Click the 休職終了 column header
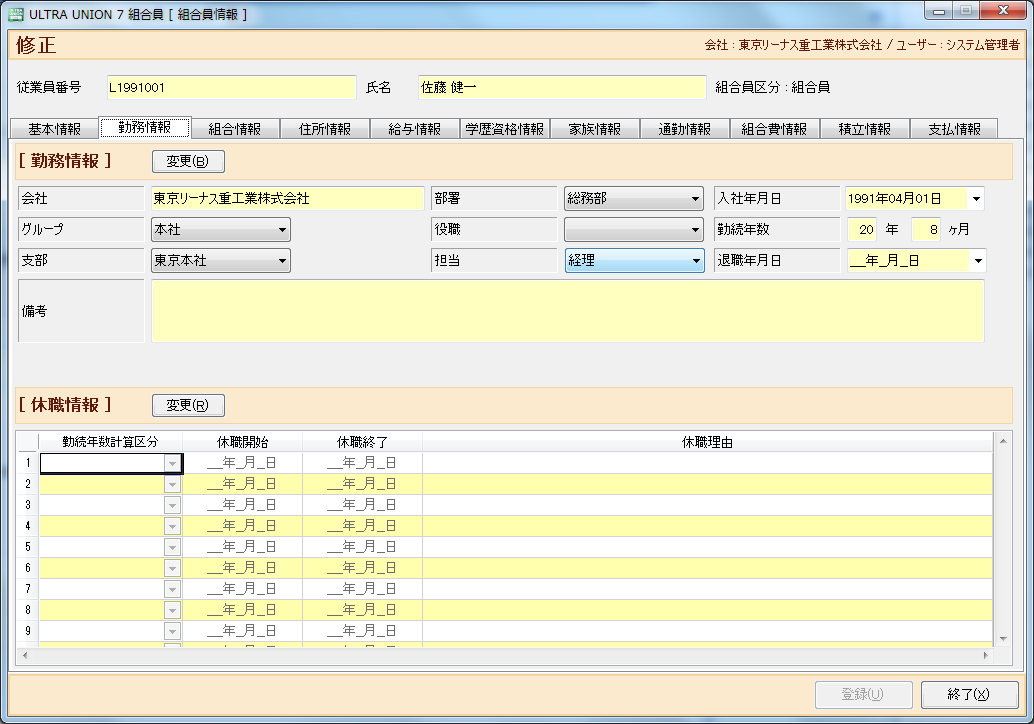1034x724 pixels. pyautogui.click(x=362, y=442)
